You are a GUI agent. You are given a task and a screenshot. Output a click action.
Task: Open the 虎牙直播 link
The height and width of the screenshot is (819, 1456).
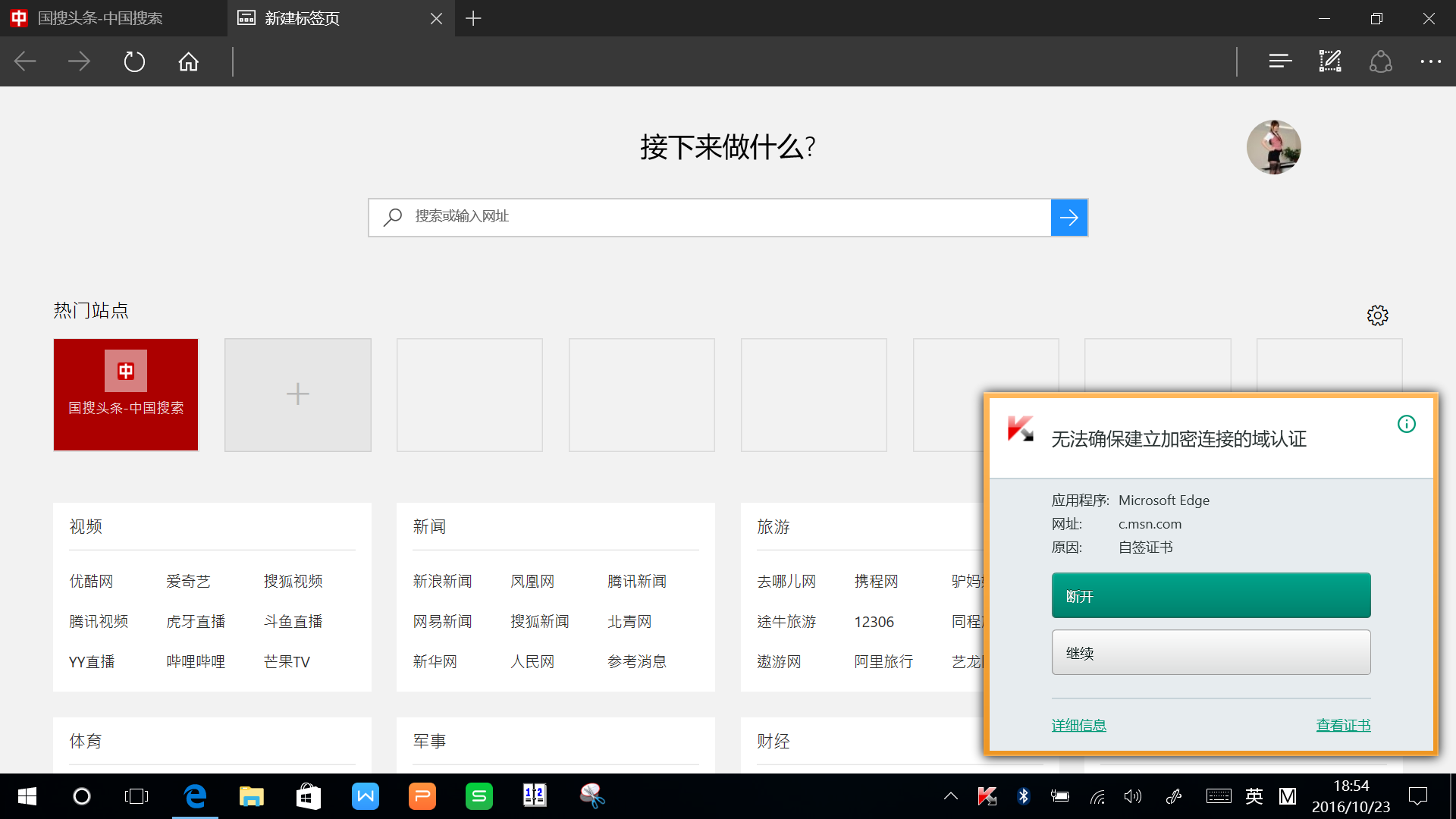tap(196, 621)
